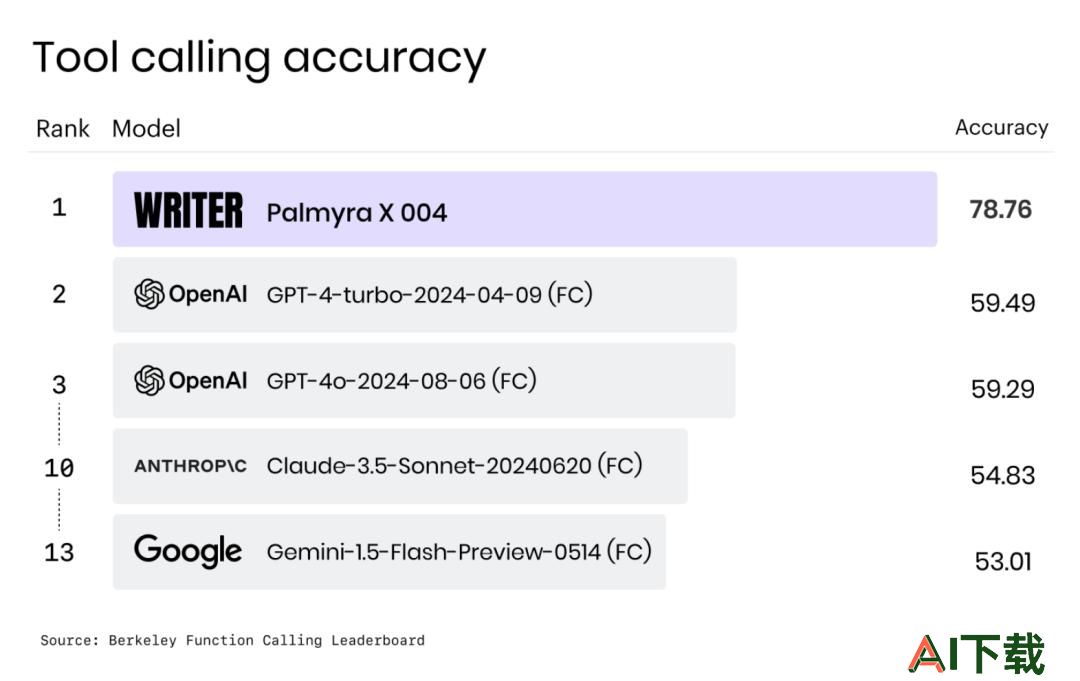Click the 78.76 accuracy value
This screenshot has width=1080, height=681.
click(x=1001, y=209)
